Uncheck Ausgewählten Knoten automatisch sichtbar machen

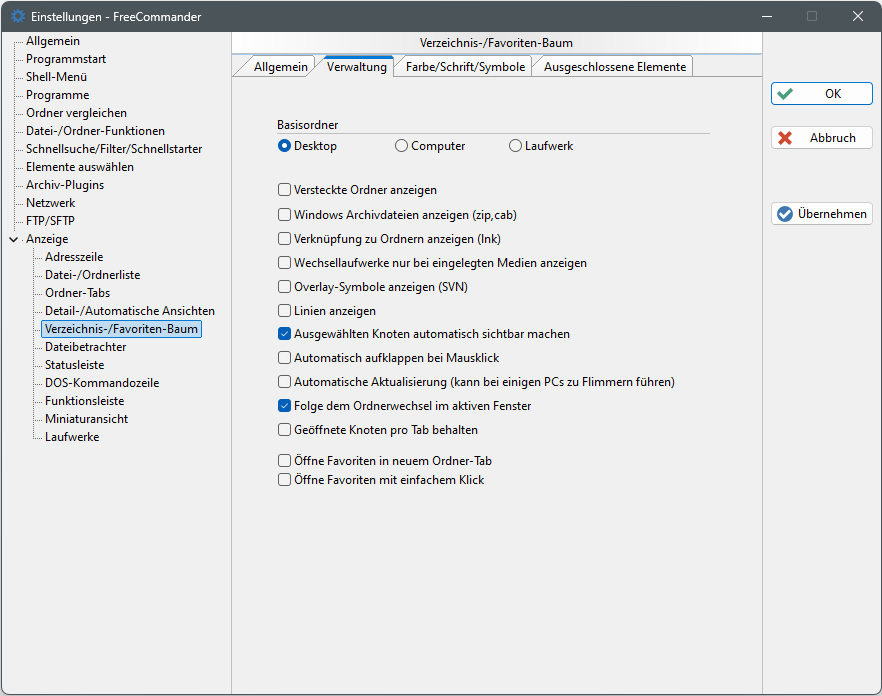[x=285, y=334]
